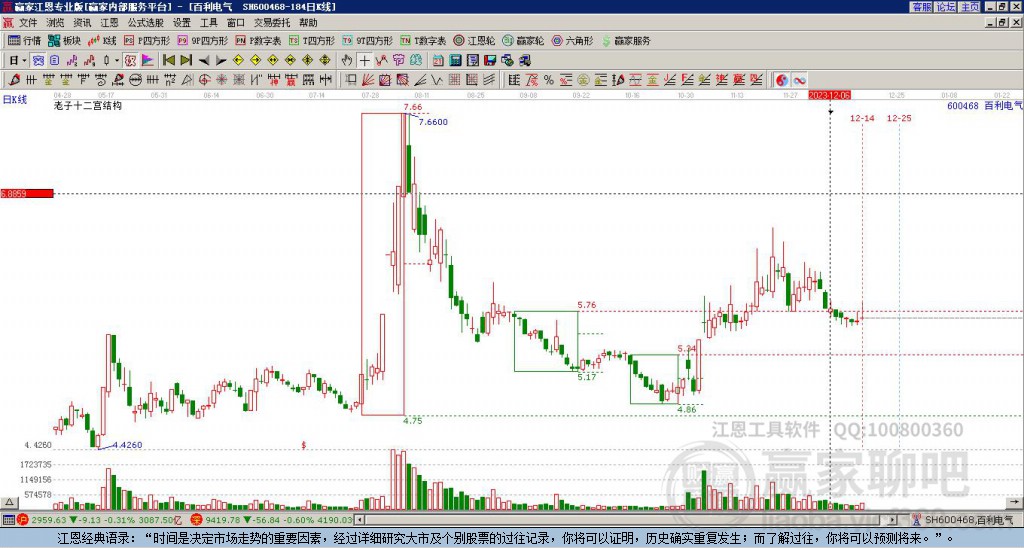Click the jump-to-last green arrow icon
The height and width of the screenshot is (548, 1024).
pyautogui.click(x=186, y=60)
